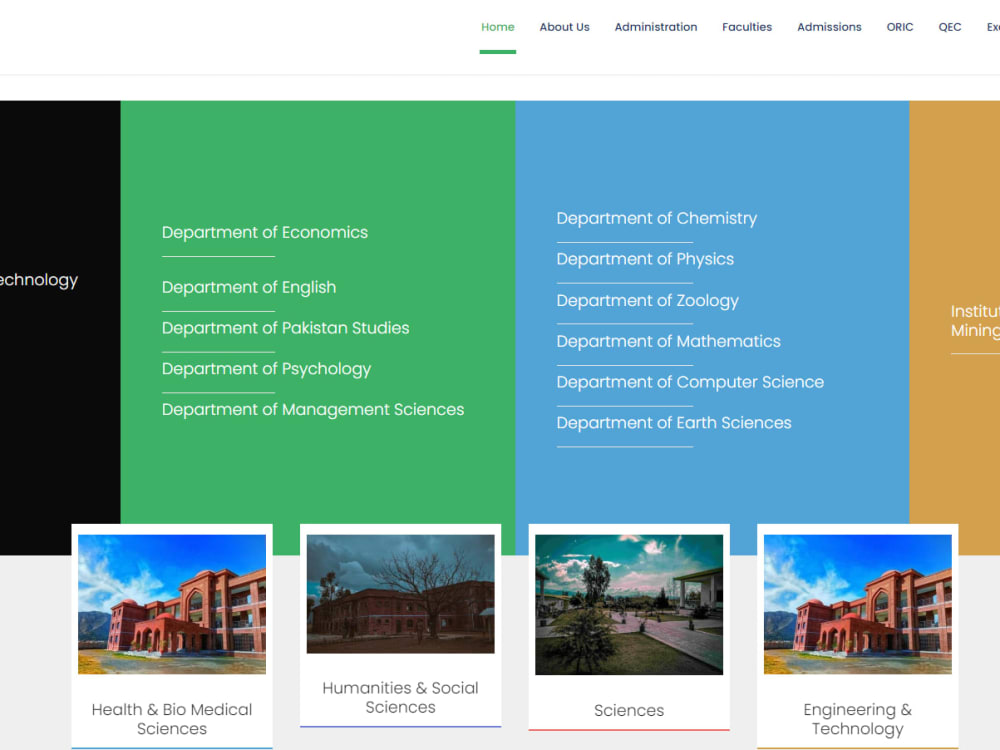Go to Department of Computer Science
1000x750 pixels.
tap(690, 382)
